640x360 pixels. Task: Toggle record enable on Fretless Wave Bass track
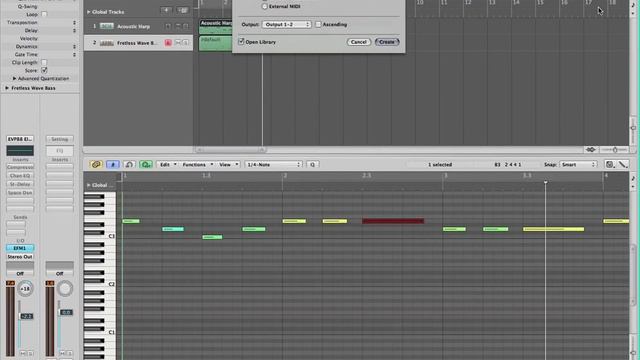tap(168, 43)
